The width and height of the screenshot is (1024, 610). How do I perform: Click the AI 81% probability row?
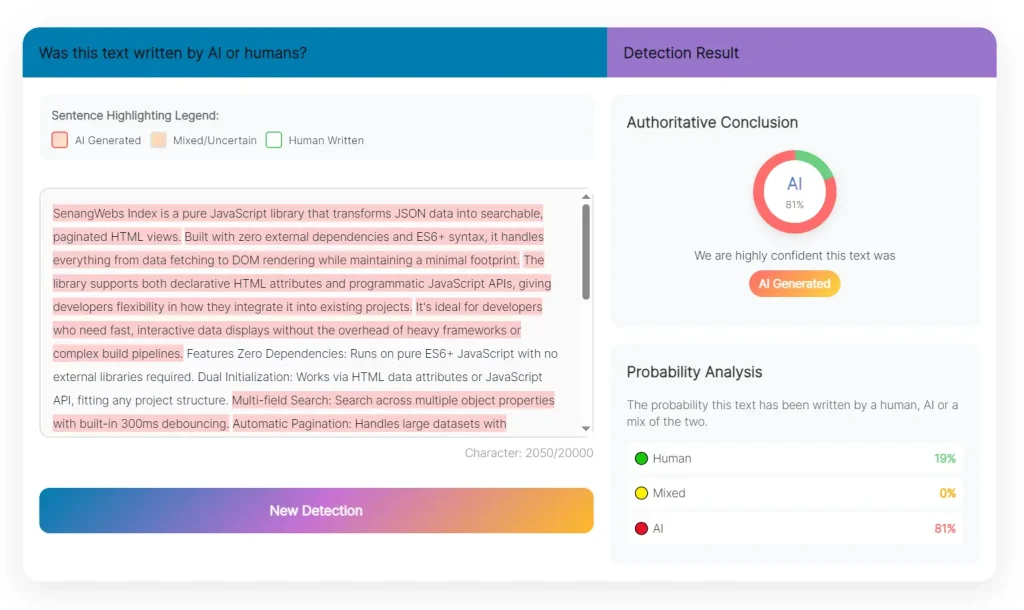coord(795,528)
